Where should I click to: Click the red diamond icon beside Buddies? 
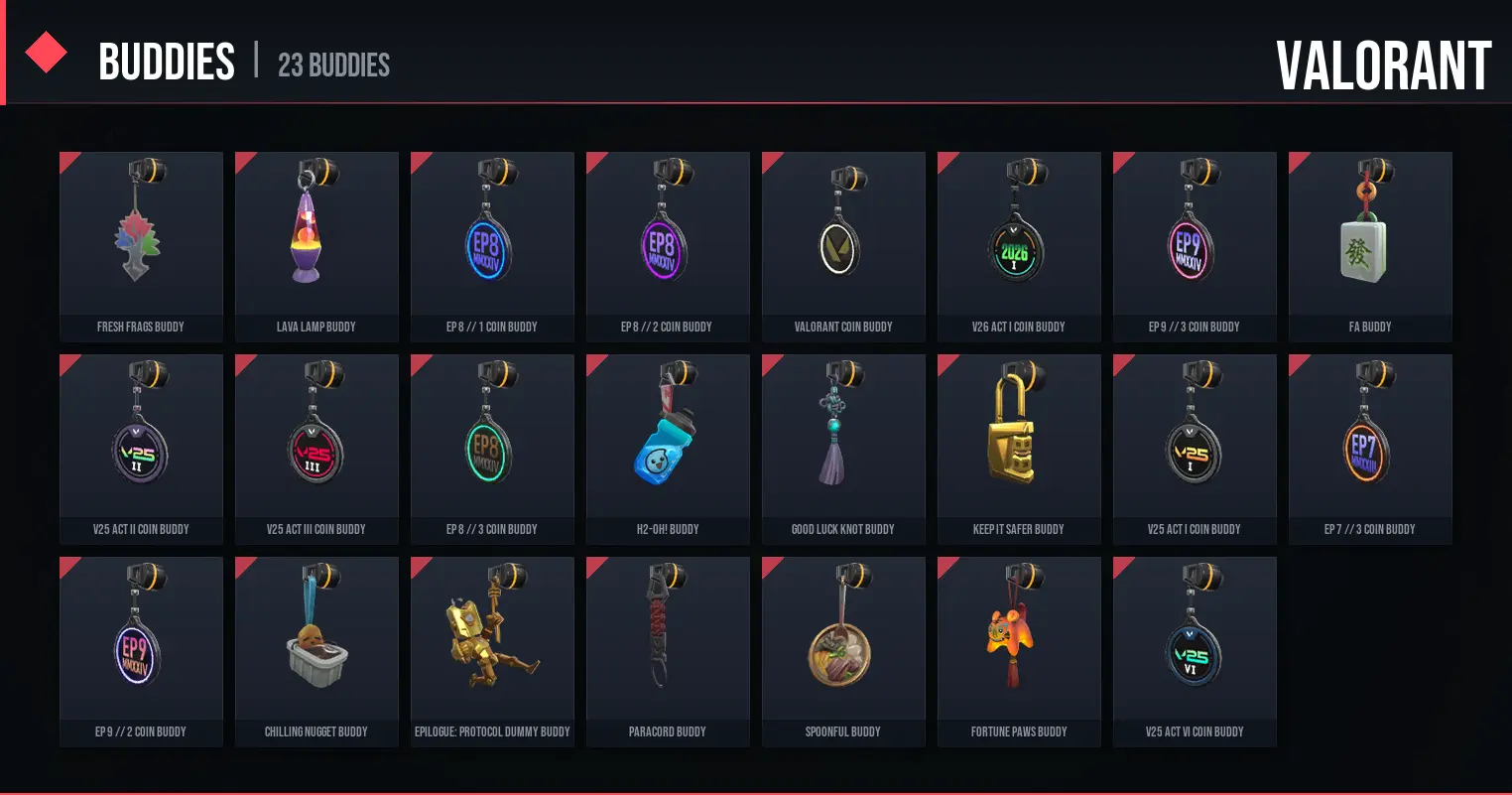click(46, 53)
